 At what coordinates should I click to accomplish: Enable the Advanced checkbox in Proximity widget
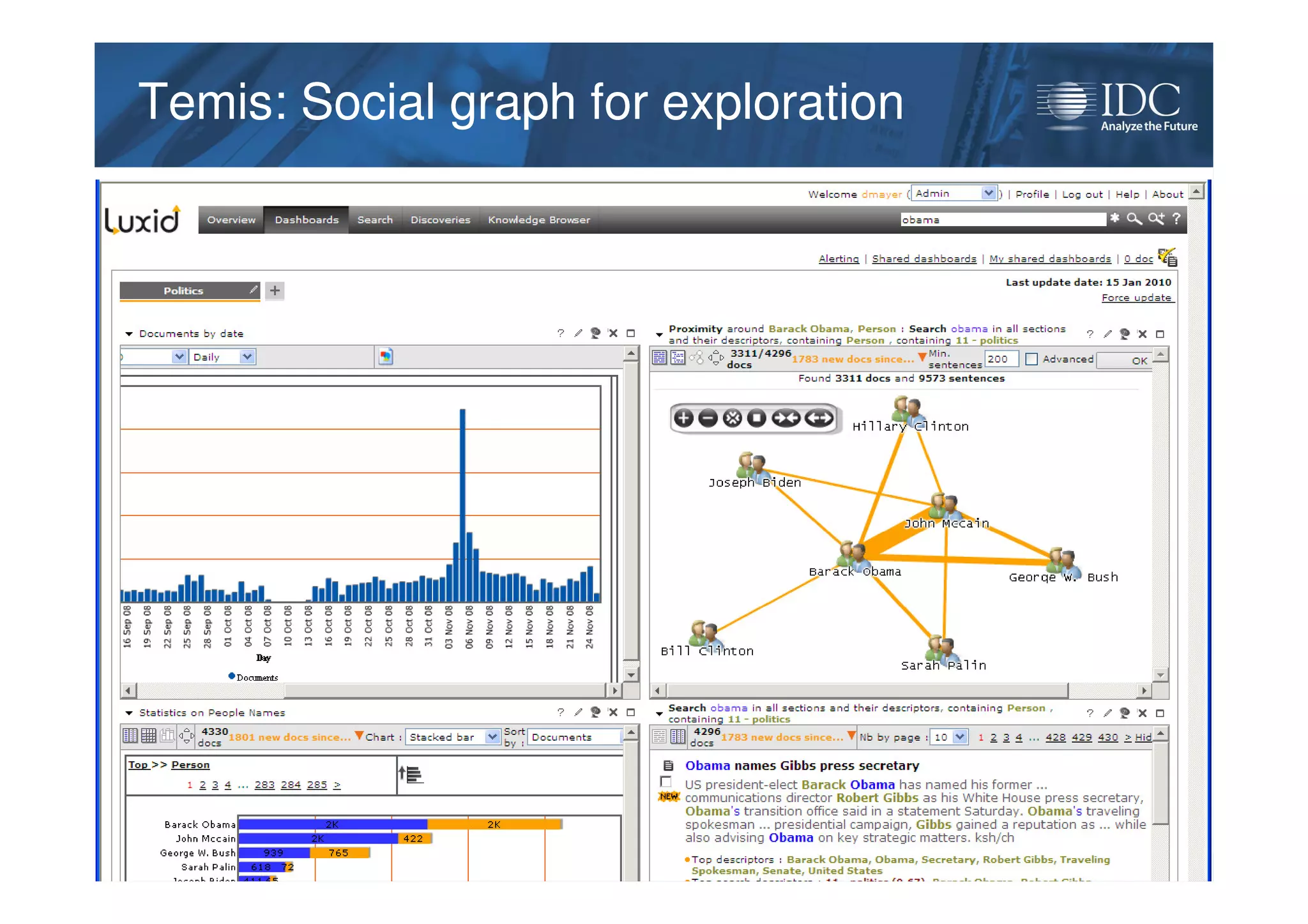tap(1031, 359)
